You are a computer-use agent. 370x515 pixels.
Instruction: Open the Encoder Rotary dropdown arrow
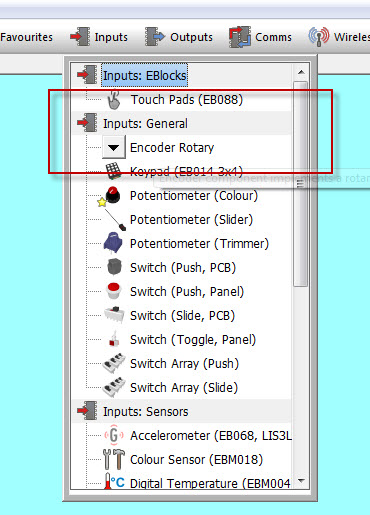click(114, 147)
